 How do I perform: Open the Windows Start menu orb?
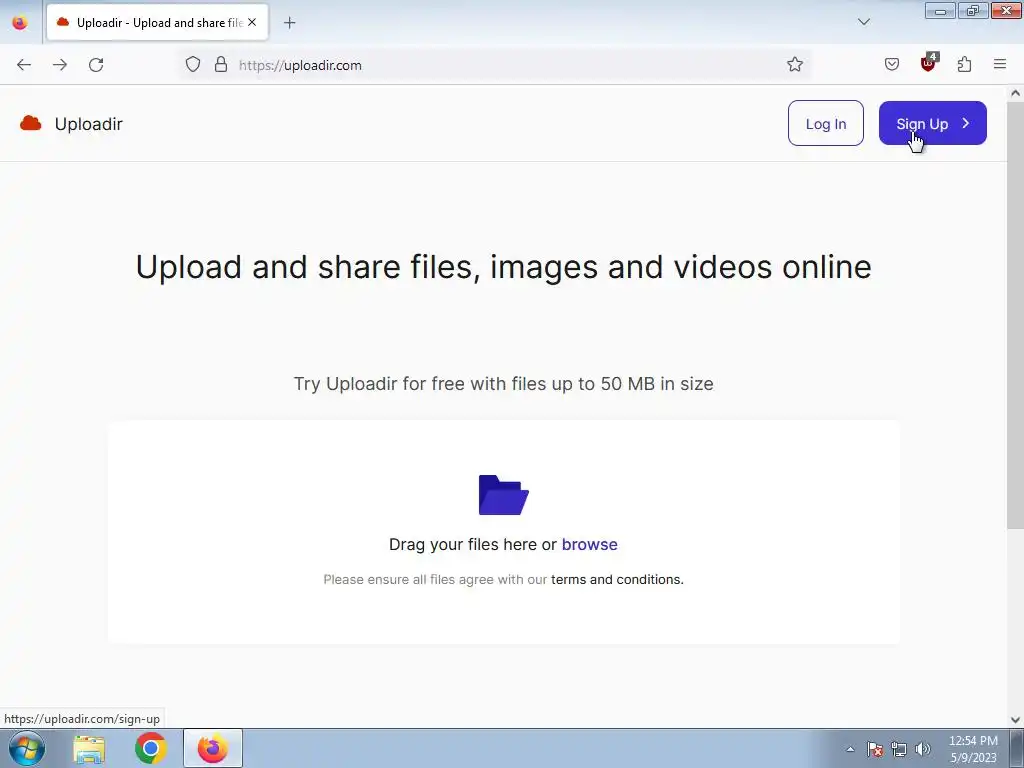pyautogui.click(x=26, y=748)
